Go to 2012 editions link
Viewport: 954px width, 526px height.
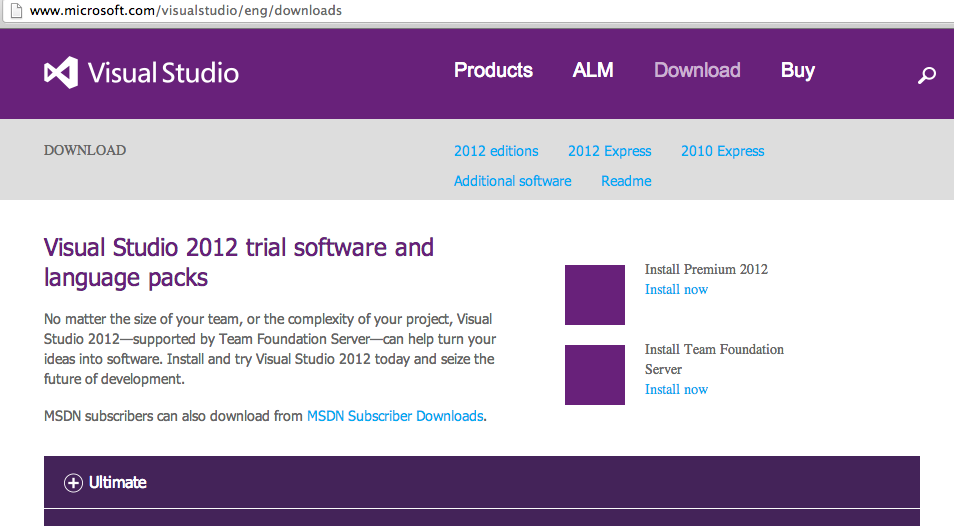click(x=496, y=151)
